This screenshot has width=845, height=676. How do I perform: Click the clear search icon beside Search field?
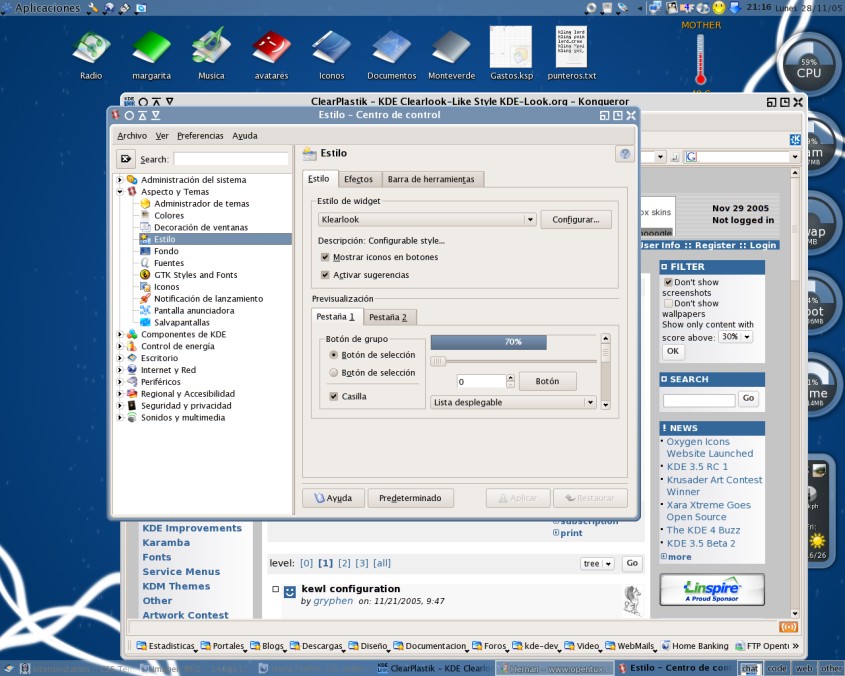pos(126,159)
